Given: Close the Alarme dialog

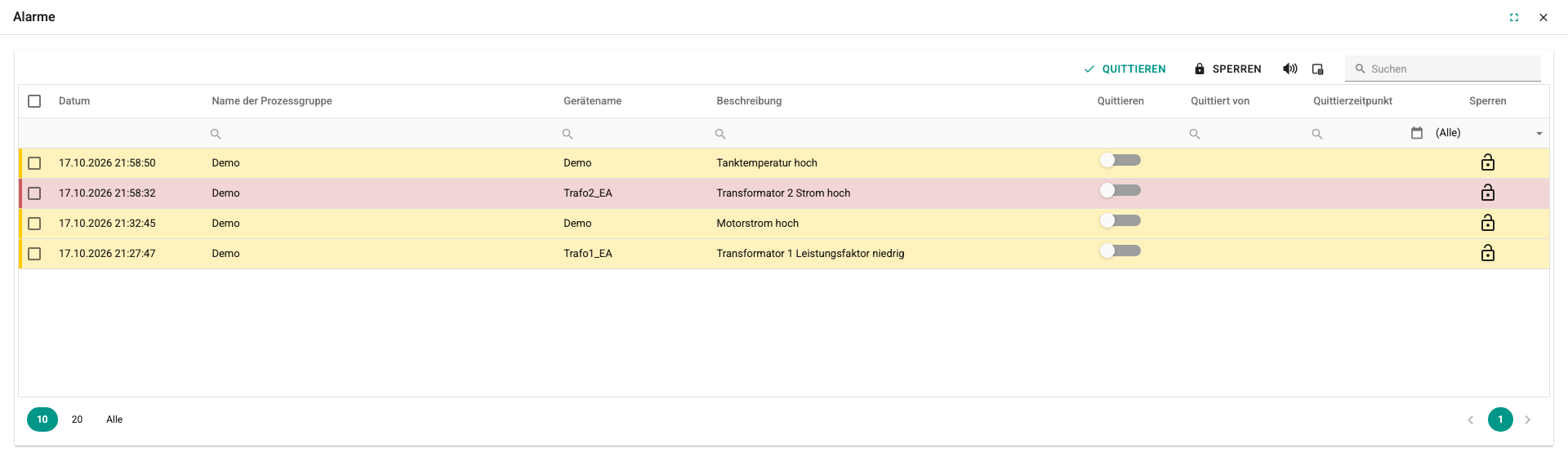Looking at the screenshot, I should [1543, 17].
